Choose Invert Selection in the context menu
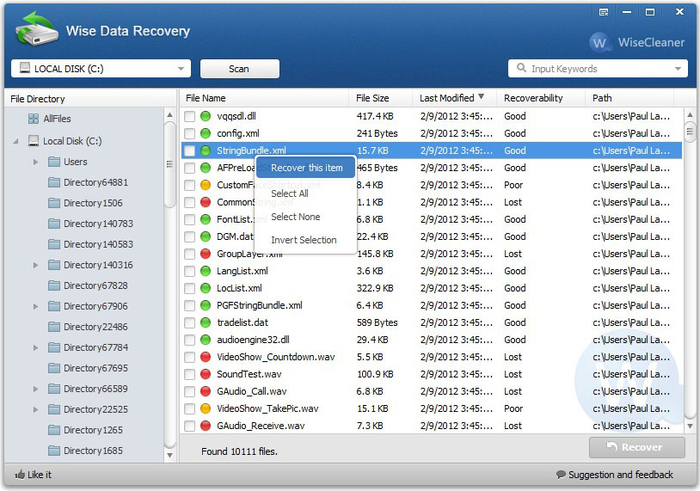 click(303, 240)
